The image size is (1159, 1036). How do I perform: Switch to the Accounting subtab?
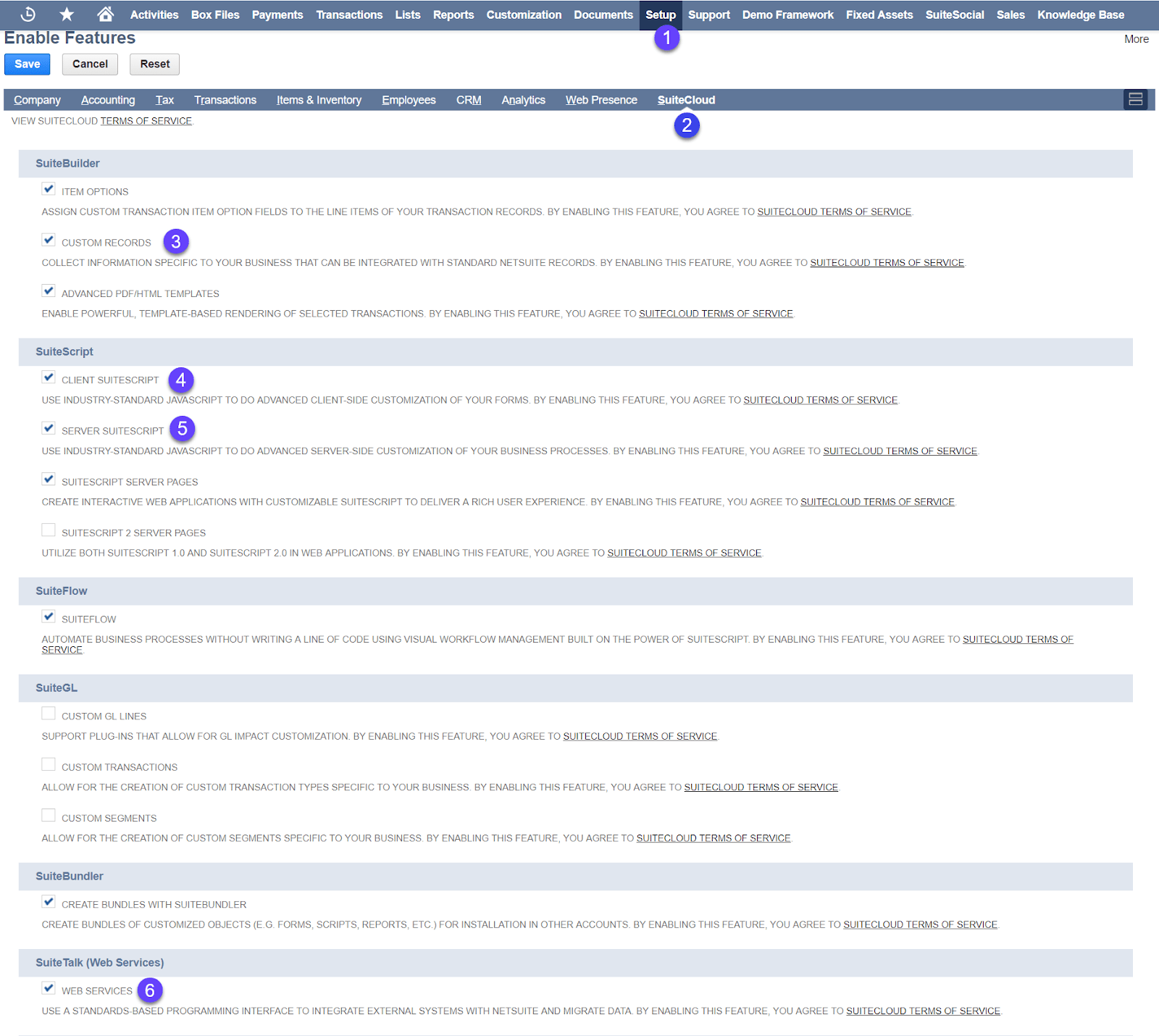pos(108,99)
